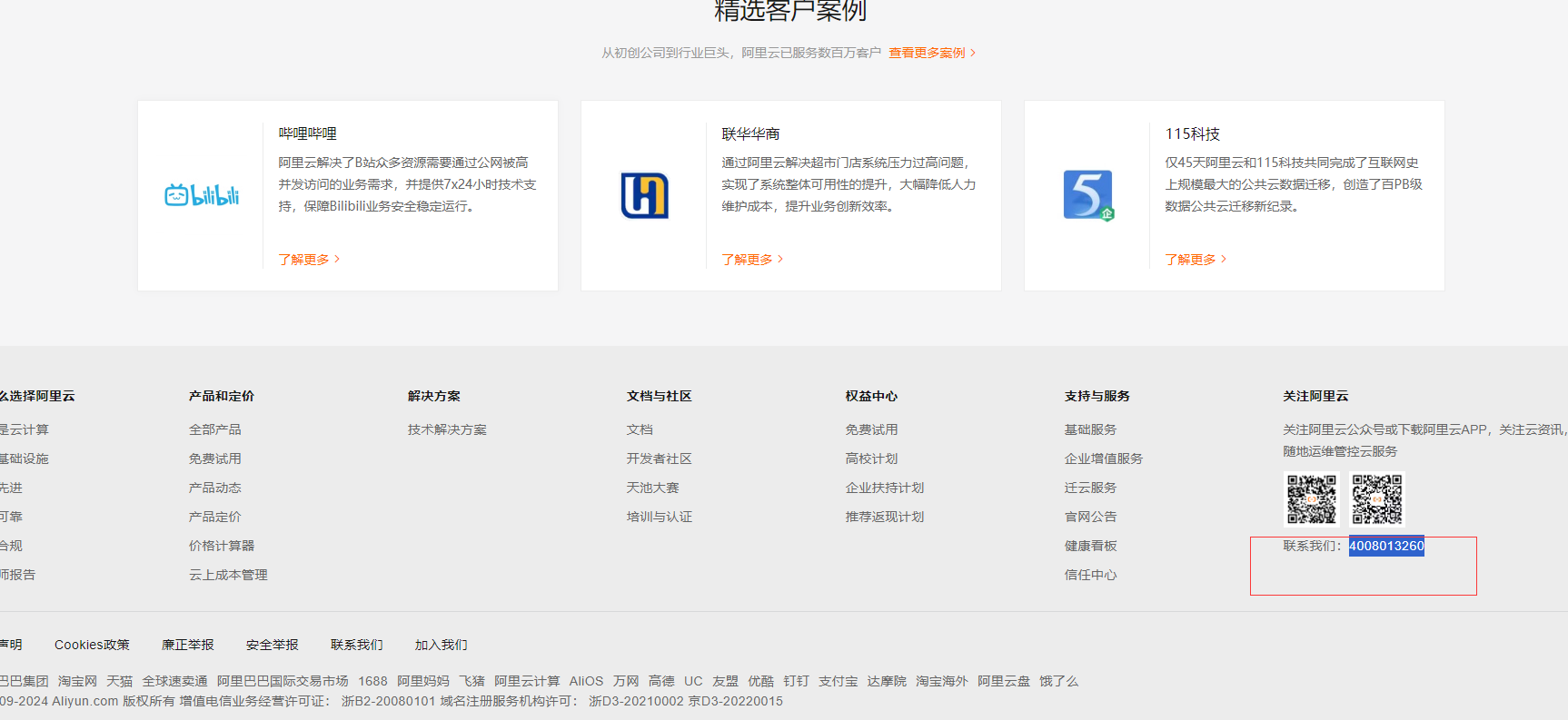
Task: Open 了解更多 under 115科技 card
Action: [1196, 260]
